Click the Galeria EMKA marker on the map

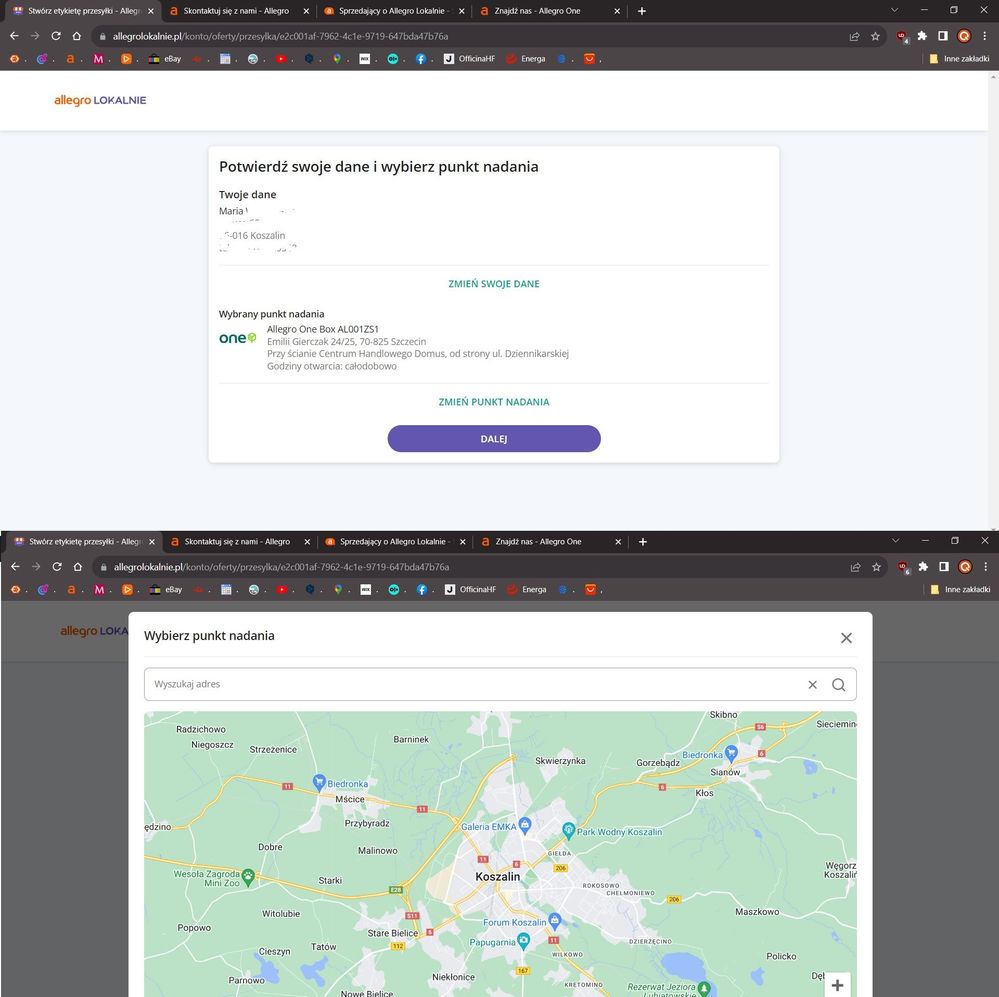(524, 824)
